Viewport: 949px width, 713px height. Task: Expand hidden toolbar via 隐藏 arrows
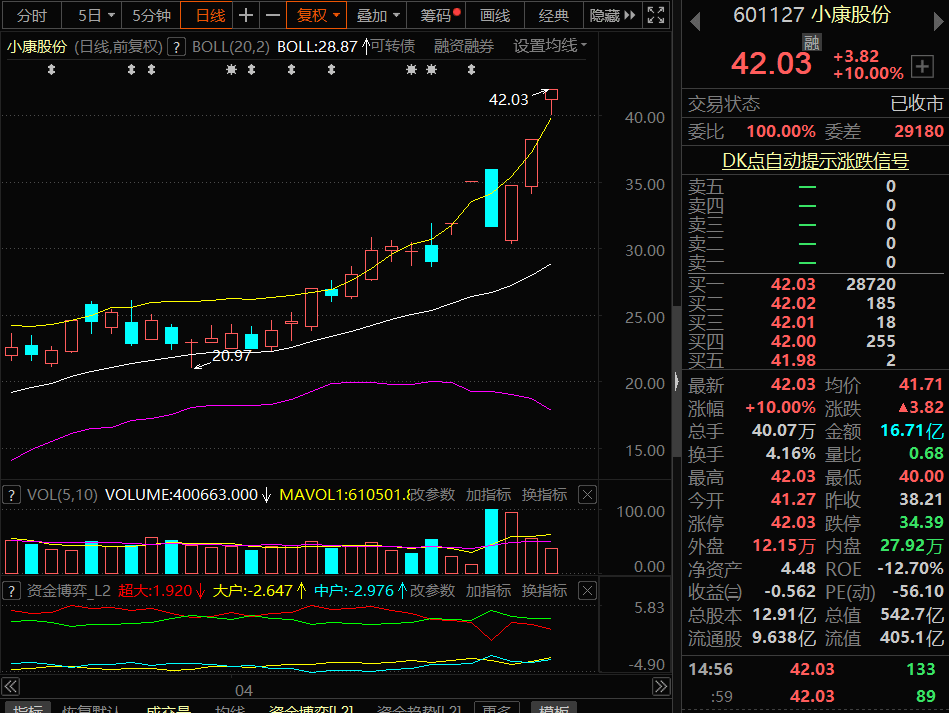point(612,15)
